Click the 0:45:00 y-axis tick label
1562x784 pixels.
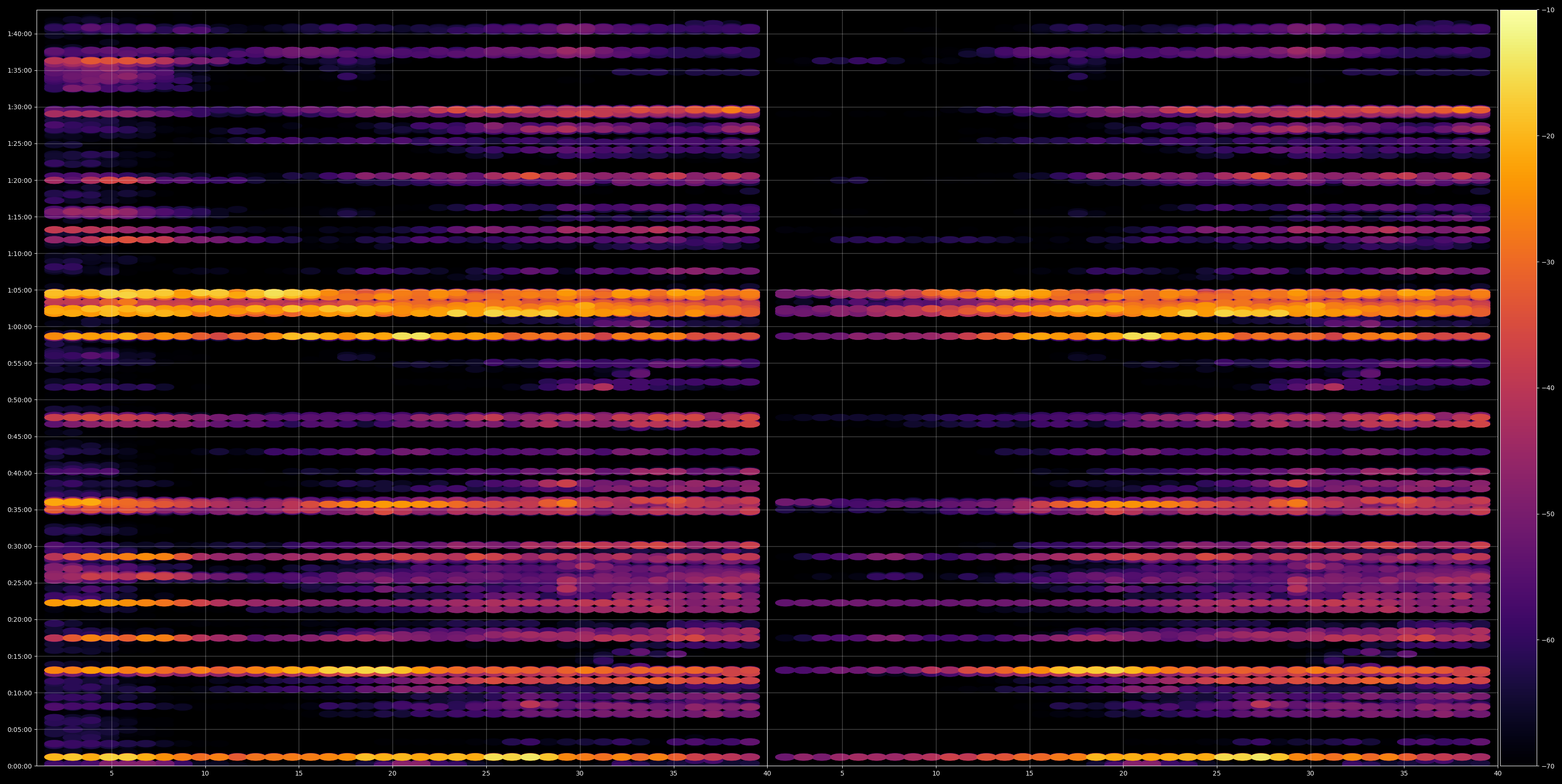coord(19,437)
